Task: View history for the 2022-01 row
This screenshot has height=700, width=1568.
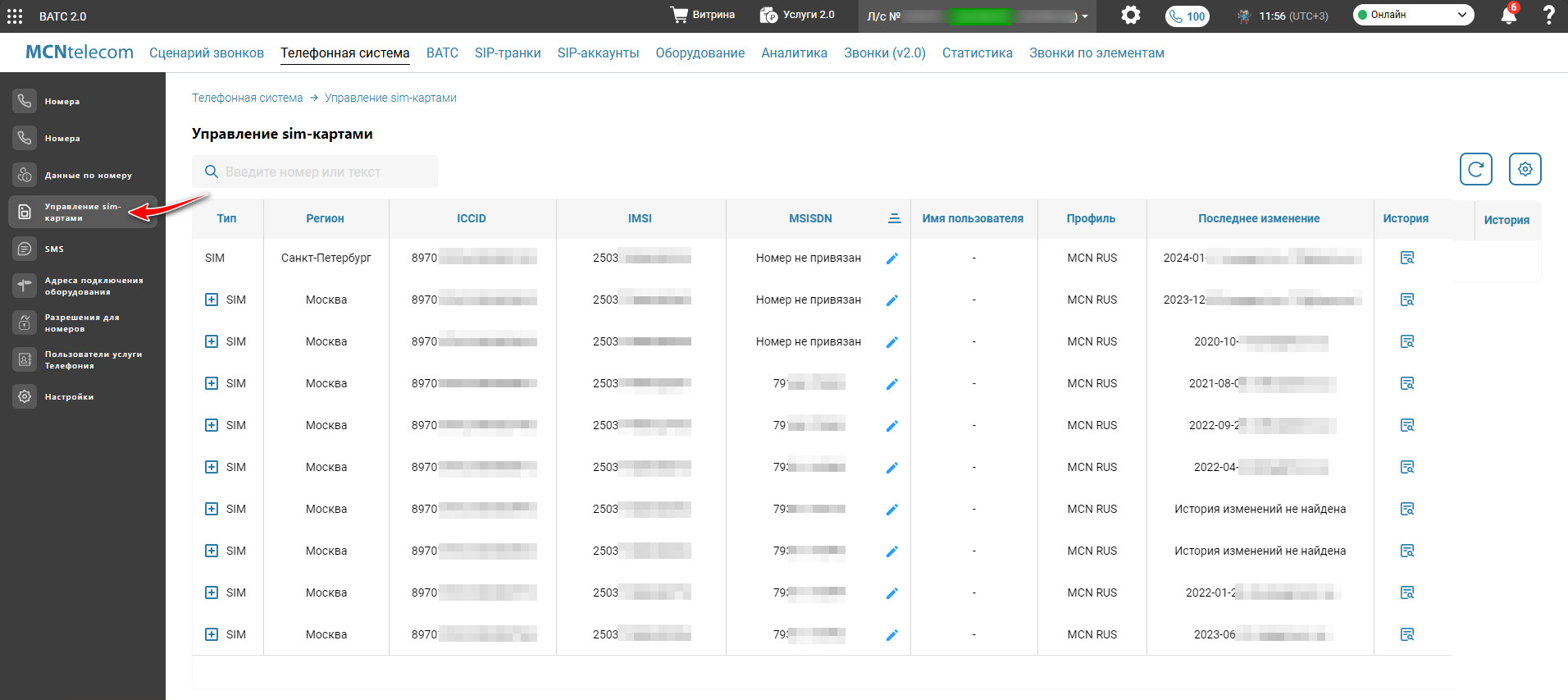Action: coord(1407,592)
